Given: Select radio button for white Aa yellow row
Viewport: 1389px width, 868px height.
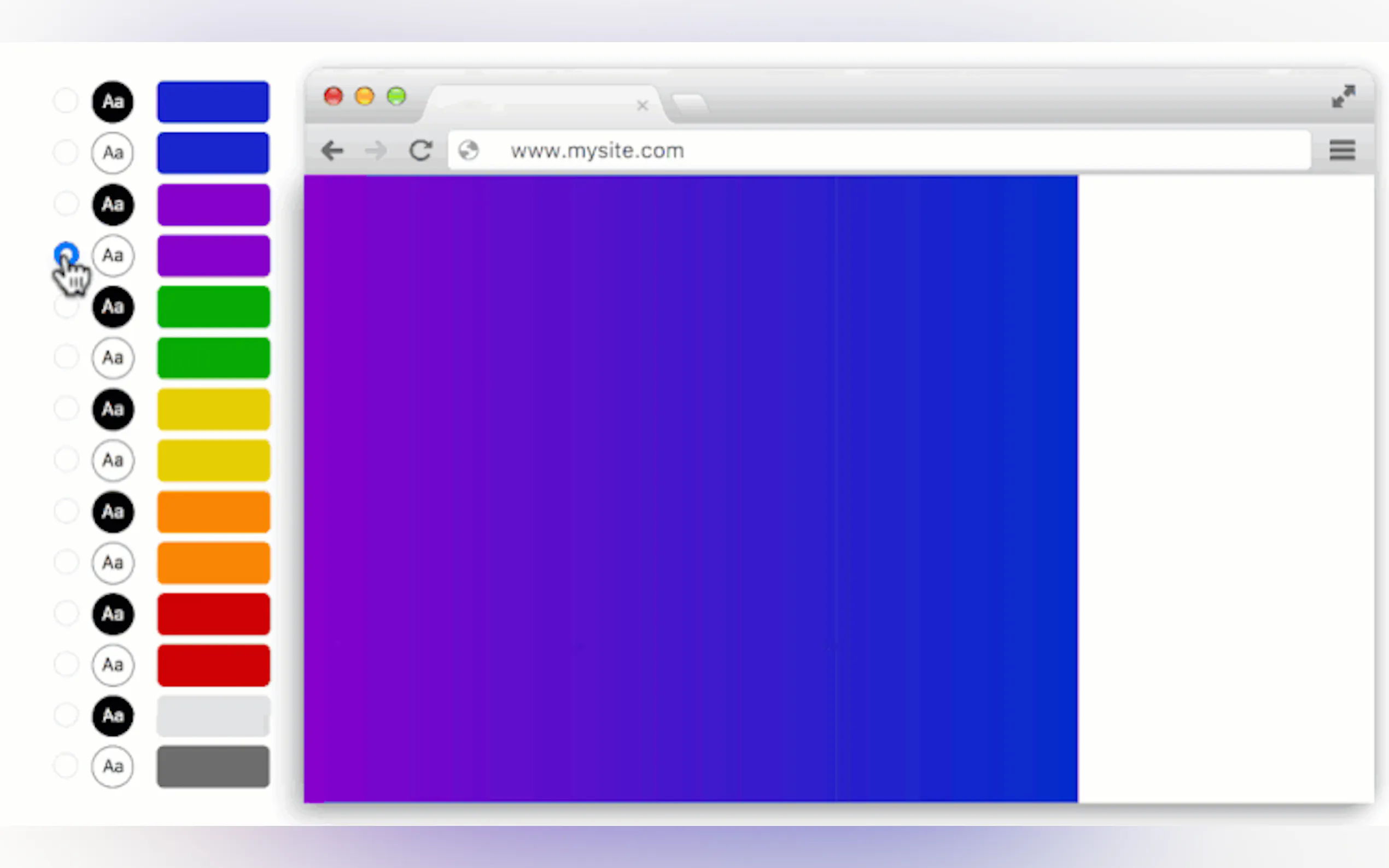Looking at the screenshot, I should (x=66, y=459).
